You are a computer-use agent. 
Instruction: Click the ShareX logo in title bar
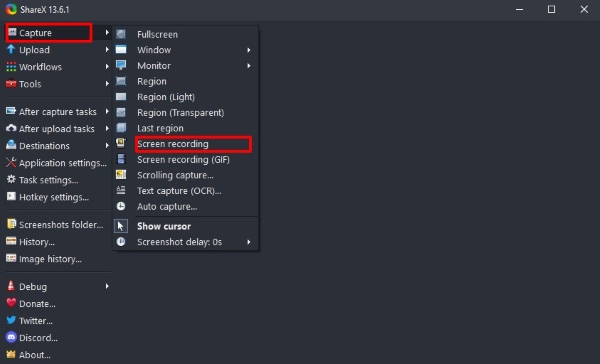pos(11,9)
